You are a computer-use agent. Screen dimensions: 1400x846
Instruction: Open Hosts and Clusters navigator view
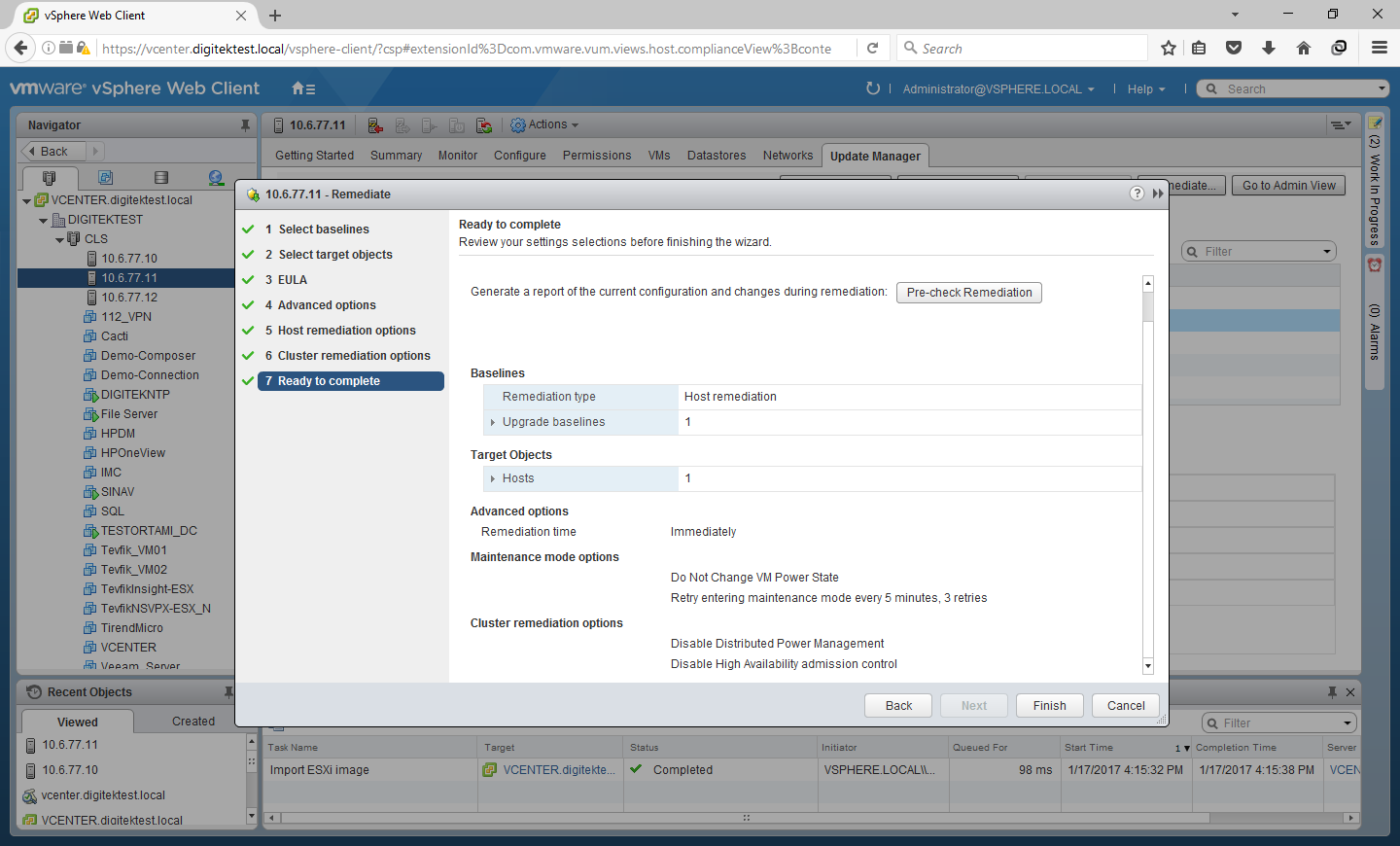pyautogui.click(x=50, y=178)
